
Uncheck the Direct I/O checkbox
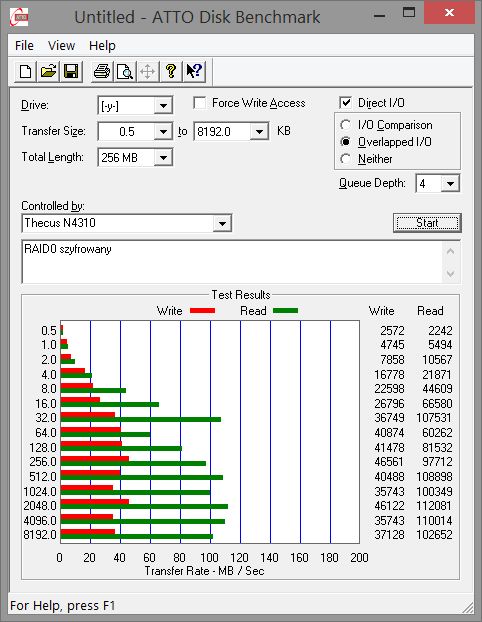(x=346, y=103)
